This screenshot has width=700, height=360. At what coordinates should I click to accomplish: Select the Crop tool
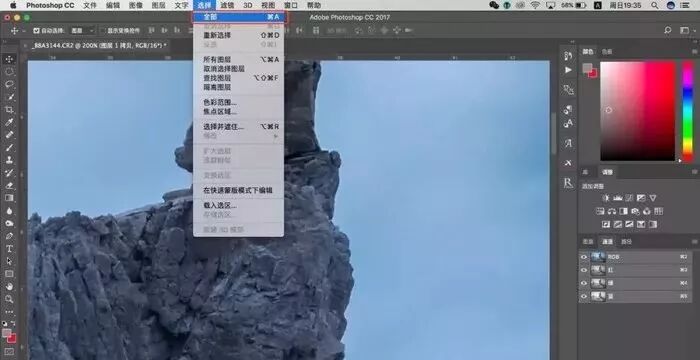(9, 109)
